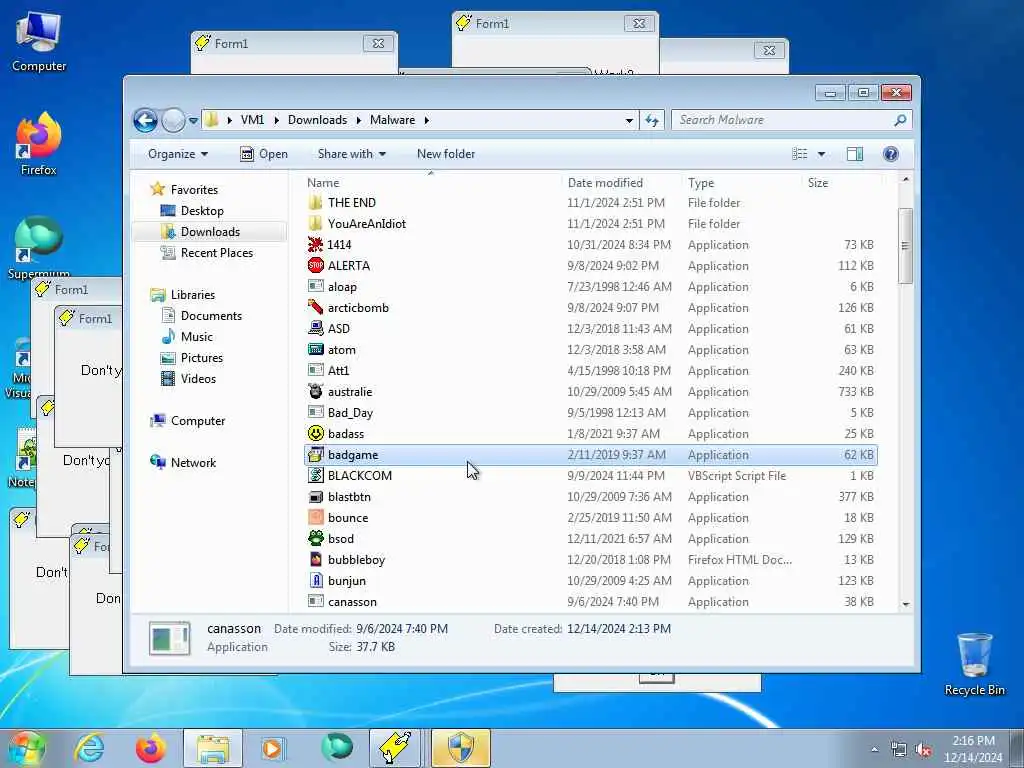Select the ALERTA stop sign icon
Image resolution: width=1024 pixels, height=768 pixels.
315,266
